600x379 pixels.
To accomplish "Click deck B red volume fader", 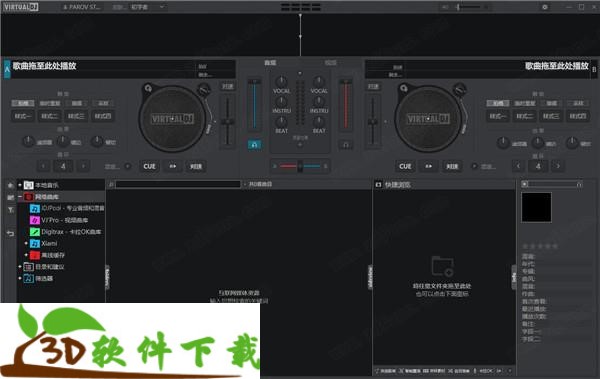I will (x=346, y=105).
